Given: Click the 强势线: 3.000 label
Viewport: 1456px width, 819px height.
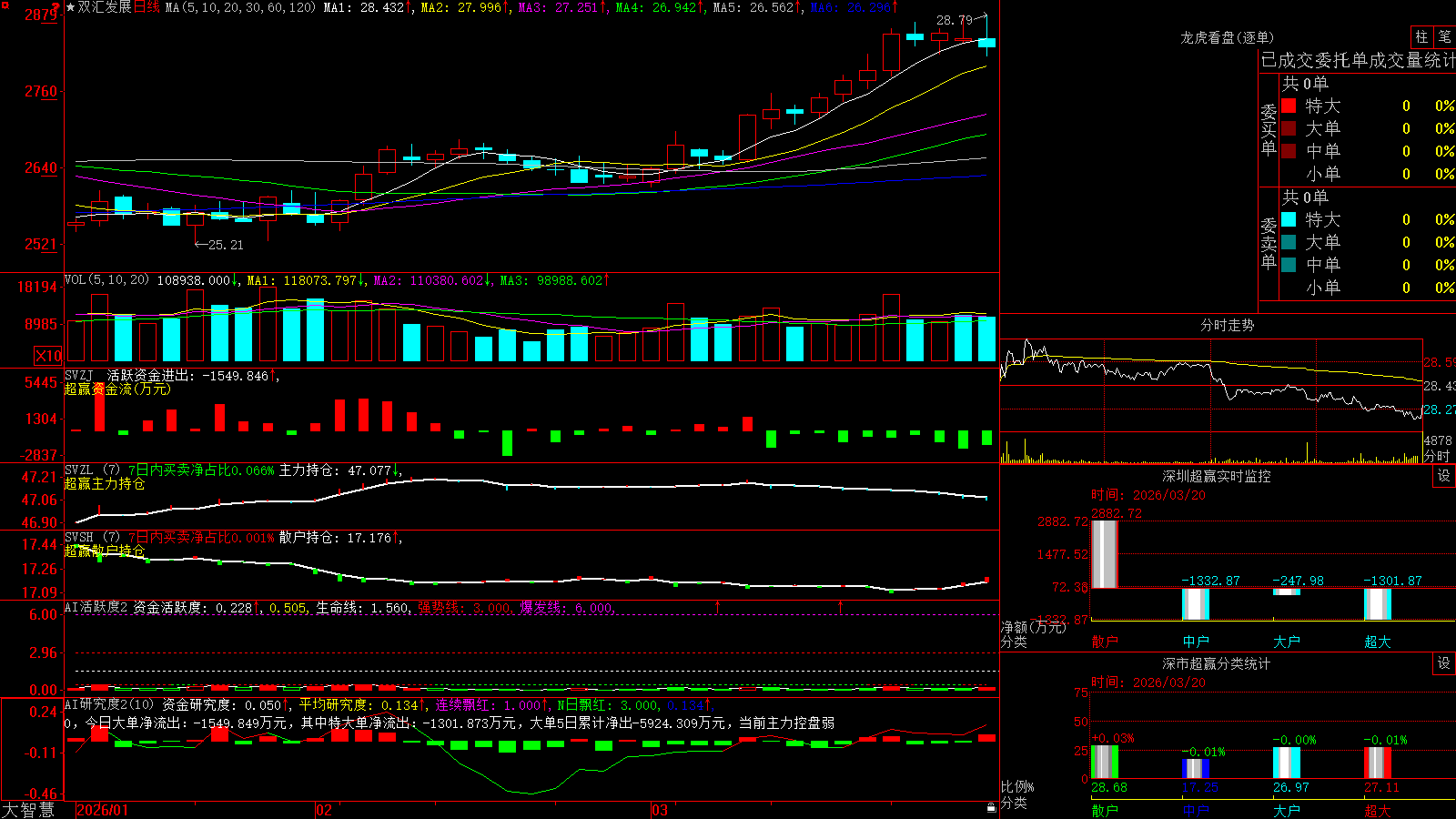Looking at the screenshot, I should click(x=464, y=607).
